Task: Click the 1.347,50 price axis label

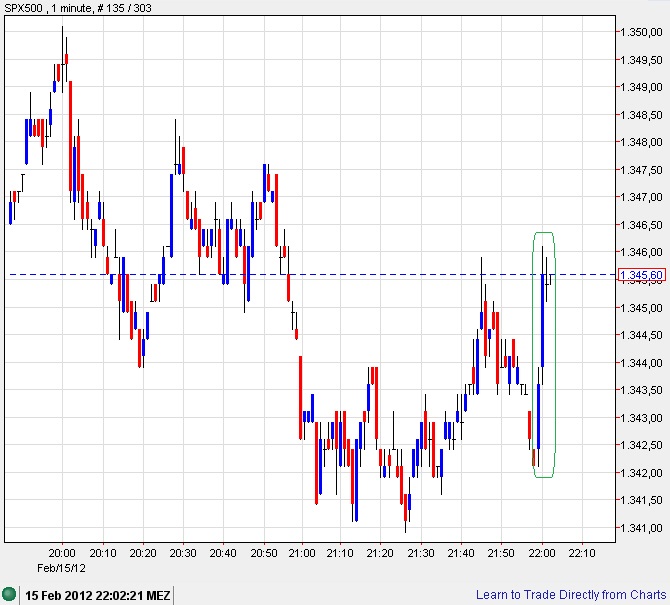Action: pos(641,170)
